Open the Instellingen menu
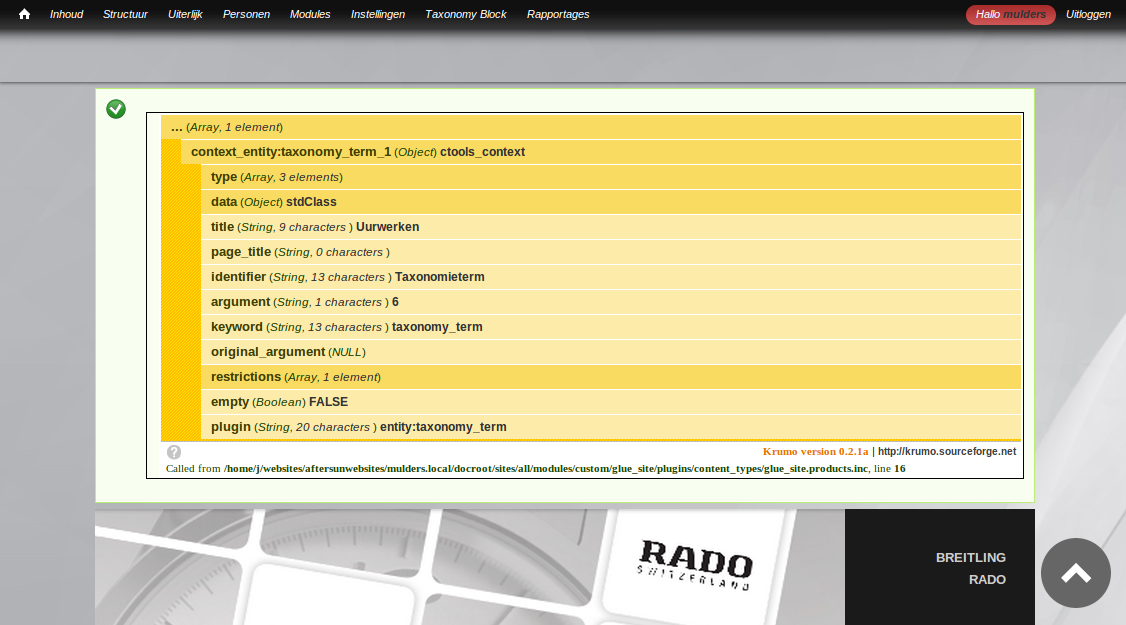The width and height of the screenshot is (1126, 625). [378, 14]
